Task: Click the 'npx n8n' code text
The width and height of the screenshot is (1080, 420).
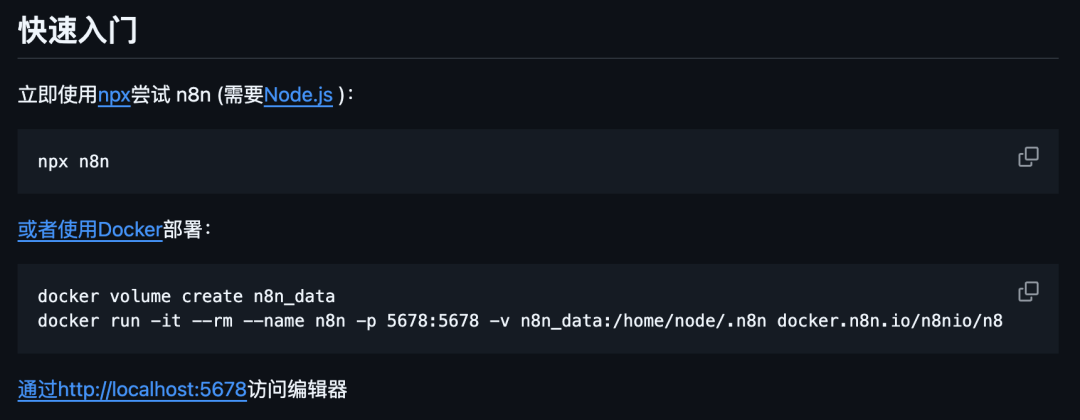Action: (74, 162)
